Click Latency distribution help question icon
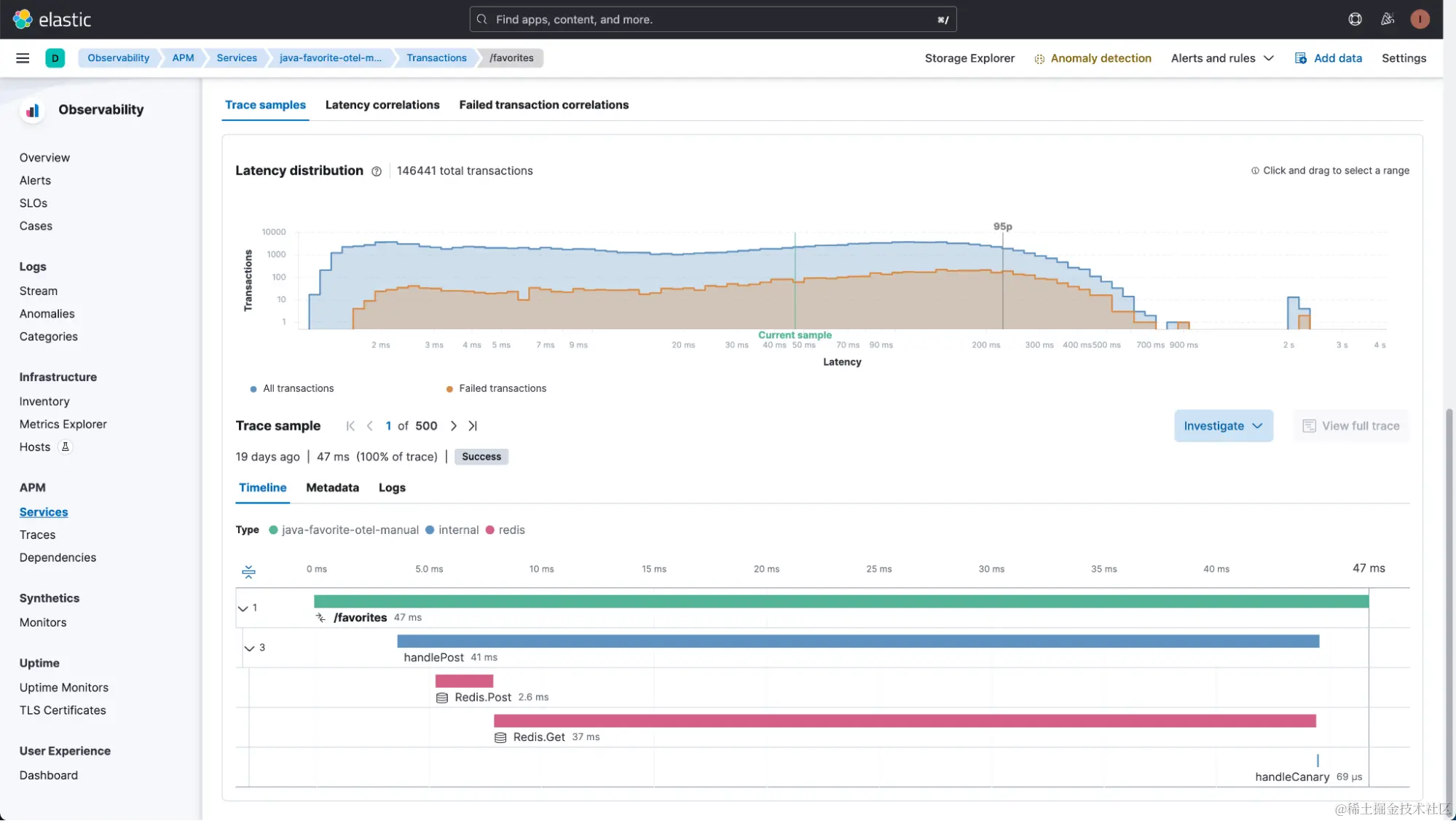 click(x=377, y=171)
